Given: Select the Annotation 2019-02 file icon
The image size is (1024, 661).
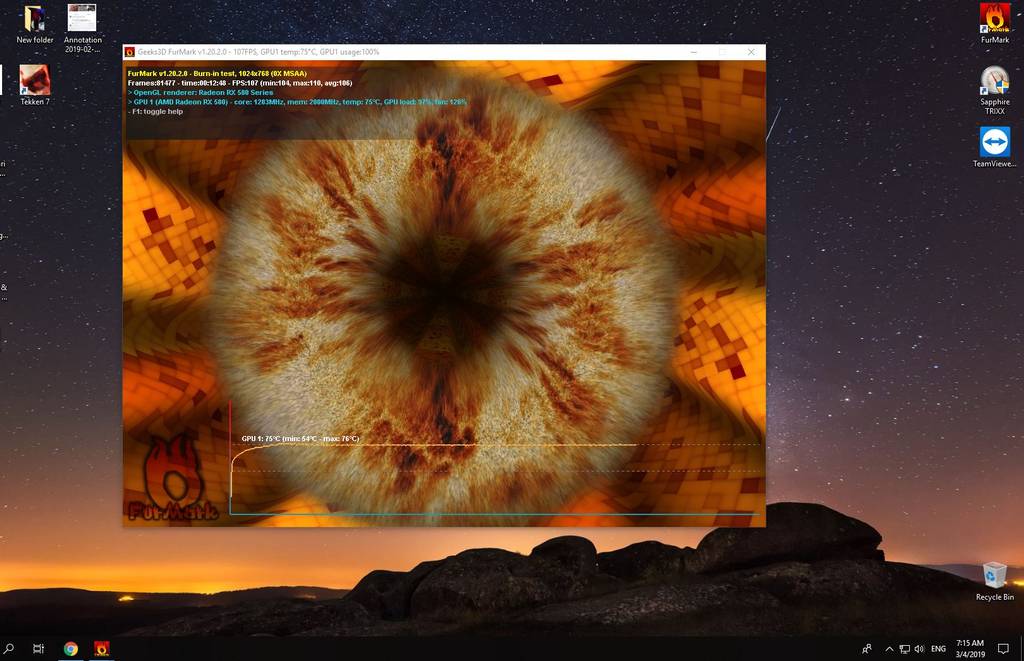Looking at the screenshot, I should 82,29.
